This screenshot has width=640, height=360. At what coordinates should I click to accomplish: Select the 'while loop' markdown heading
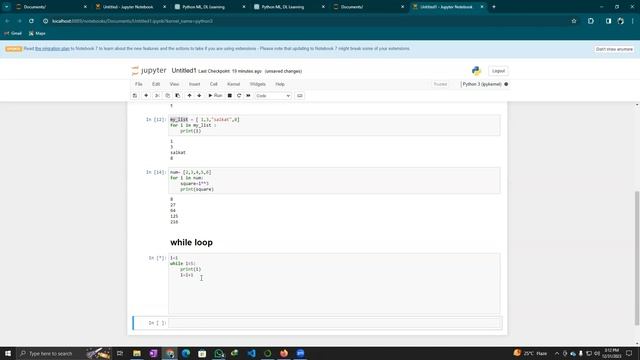point(191,242)
